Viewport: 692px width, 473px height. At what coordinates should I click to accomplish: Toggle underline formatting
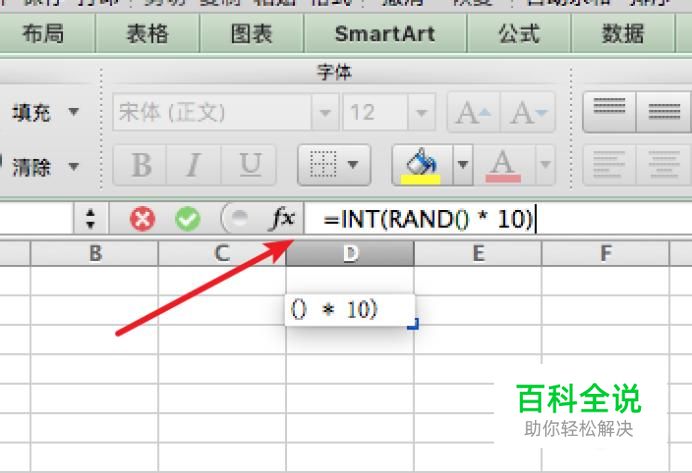250,165
